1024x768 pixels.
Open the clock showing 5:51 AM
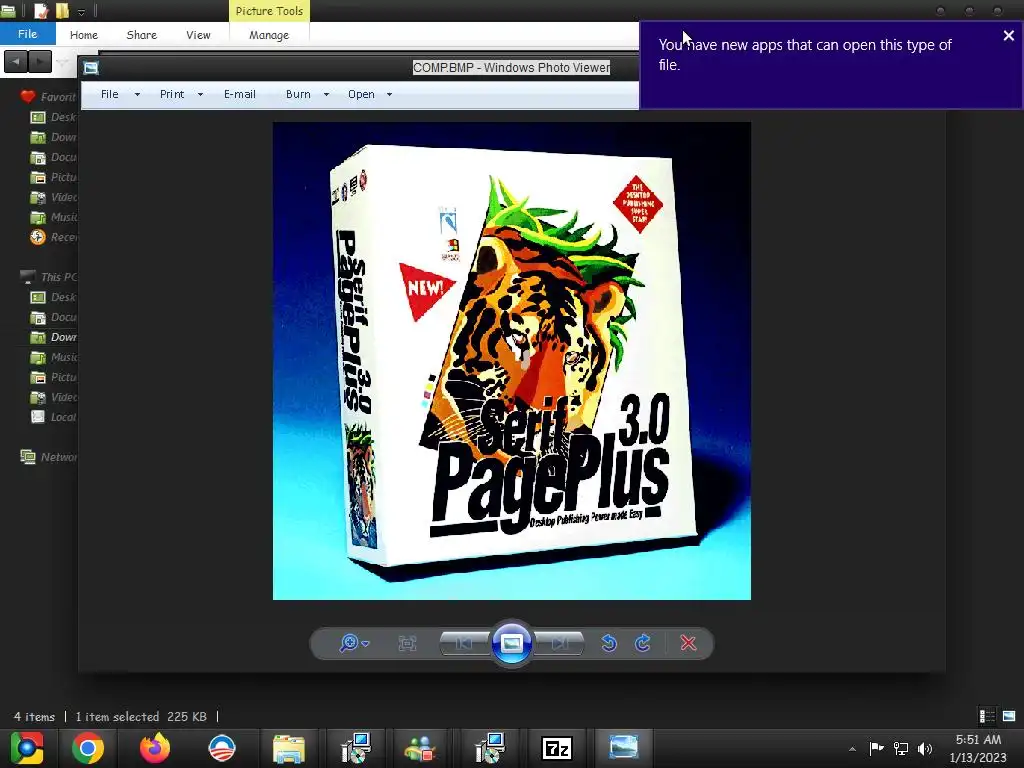click(x=978, y=748)
